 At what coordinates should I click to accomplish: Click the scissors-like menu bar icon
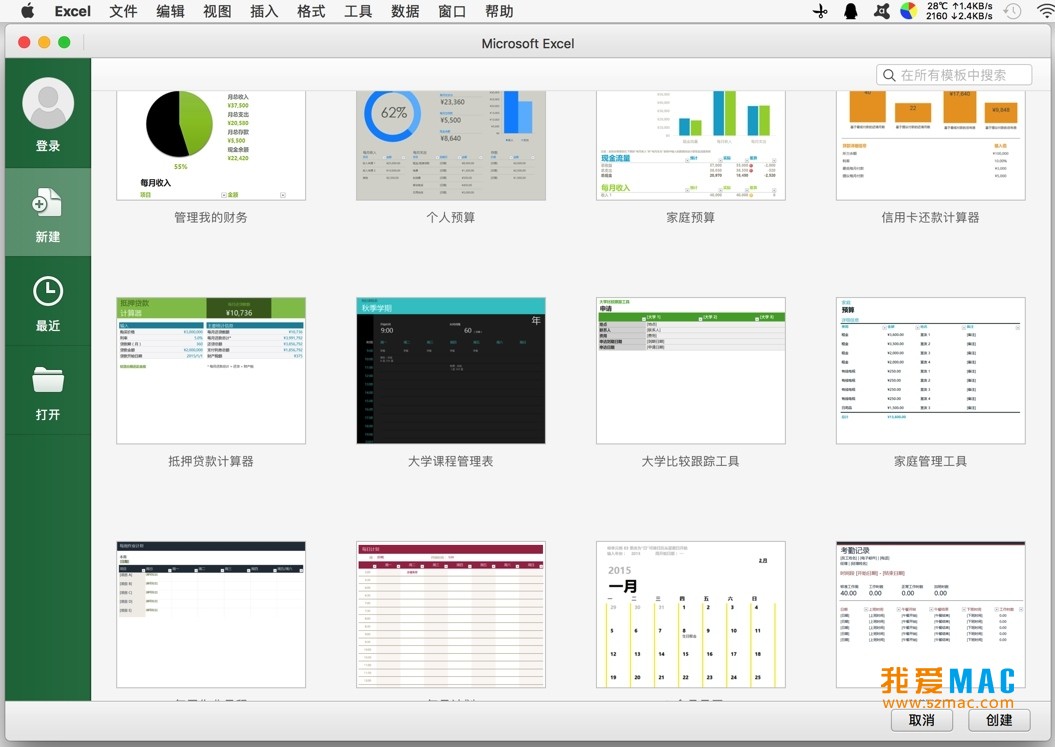(820, 11)
